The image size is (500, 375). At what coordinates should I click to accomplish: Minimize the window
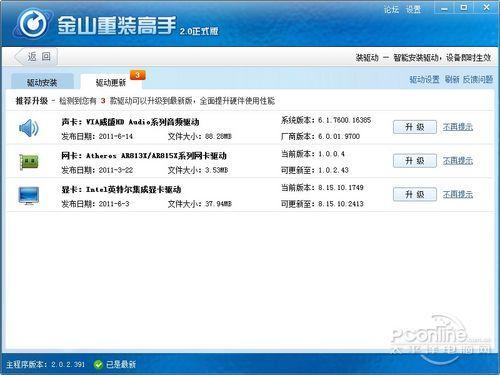(444, 8)
